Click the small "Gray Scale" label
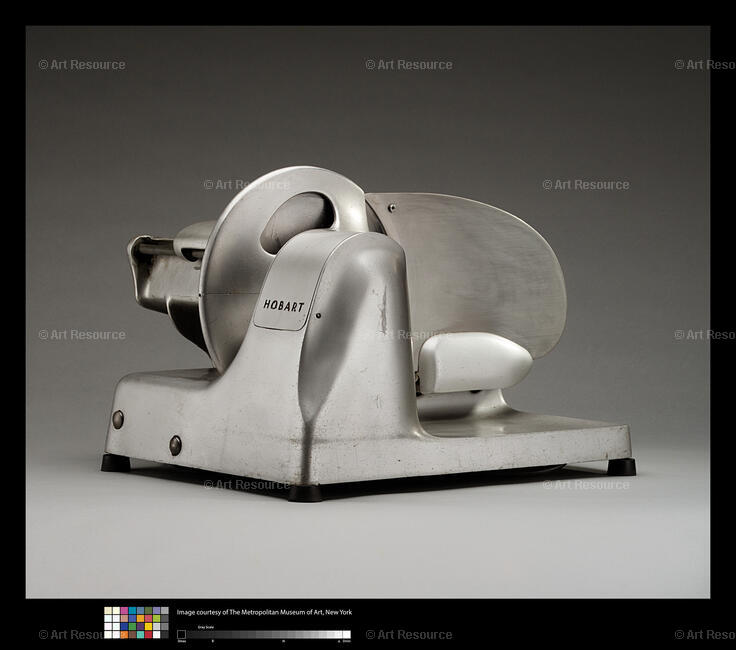Viewport: 736px width, 650px height. pyautogui.click(x=206, y=627)
